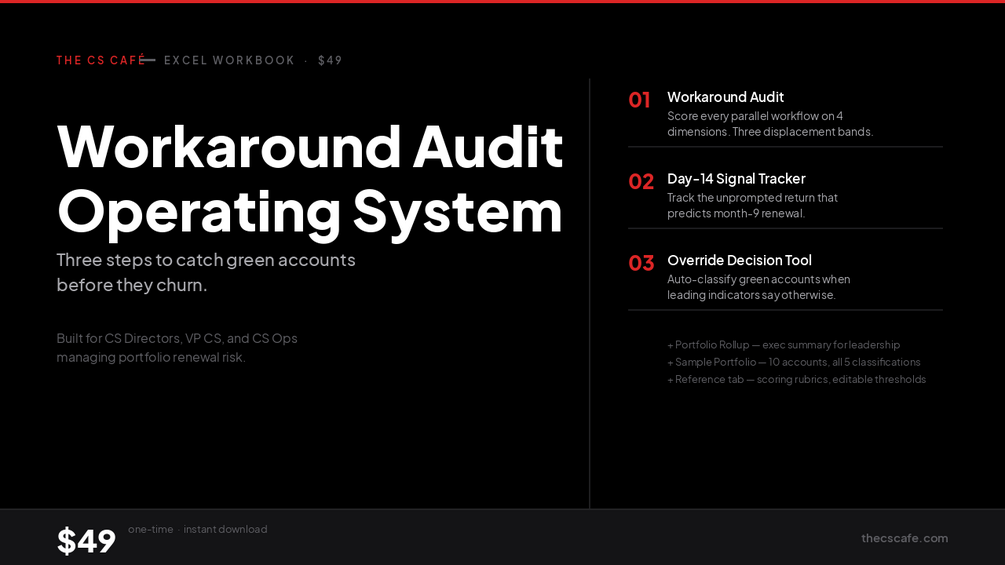The image size is (1005, 565).
Task: Click 'Track the unprompted return' description
Action: (752, 206)
